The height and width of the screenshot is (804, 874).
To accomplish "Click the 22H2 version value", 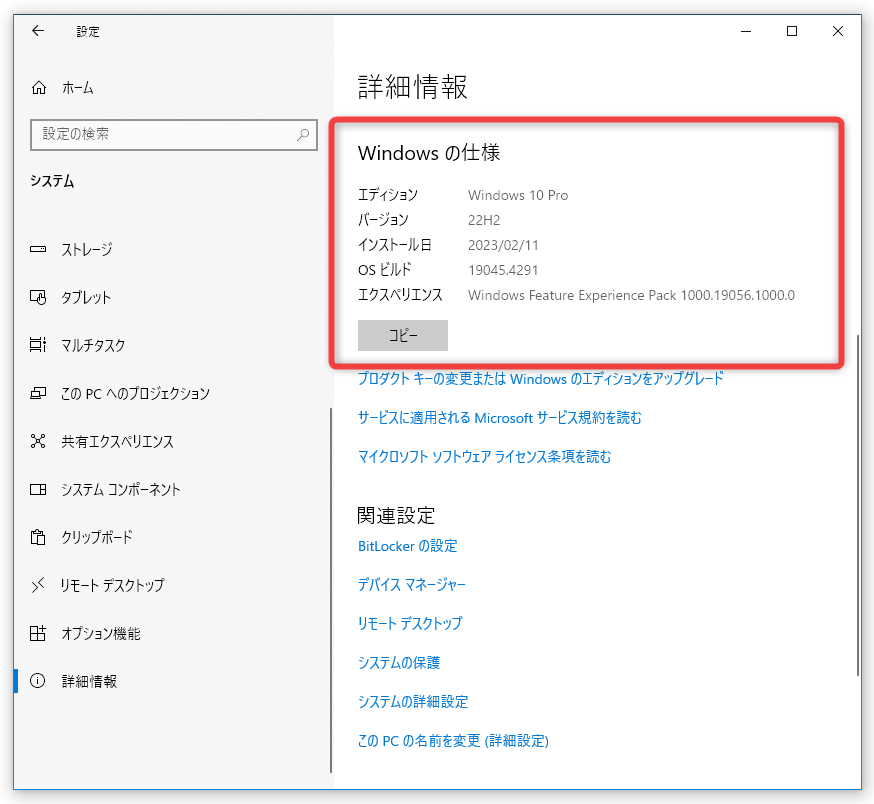I will coord(484,220).
